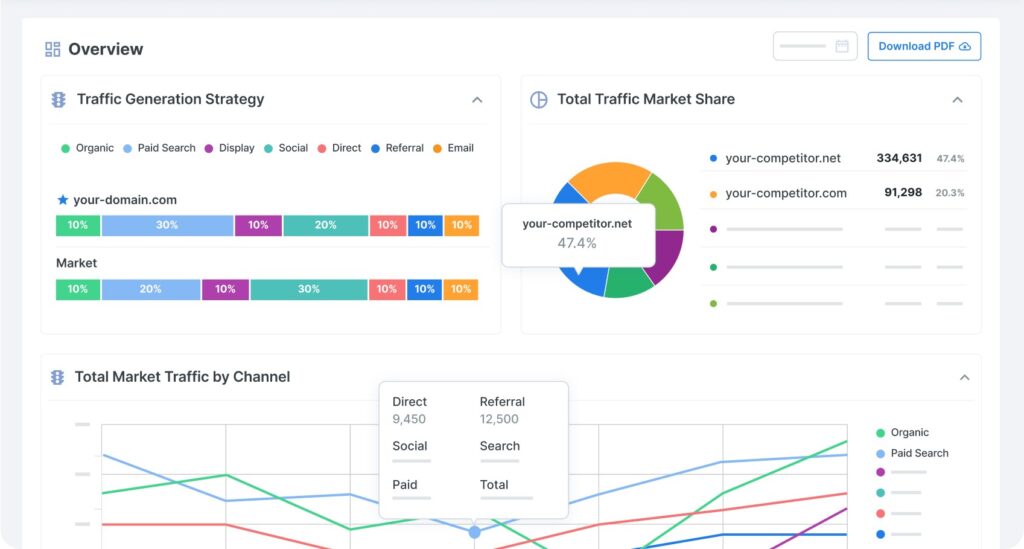Click the 334,631 traffic value

(x=899, y=158)
